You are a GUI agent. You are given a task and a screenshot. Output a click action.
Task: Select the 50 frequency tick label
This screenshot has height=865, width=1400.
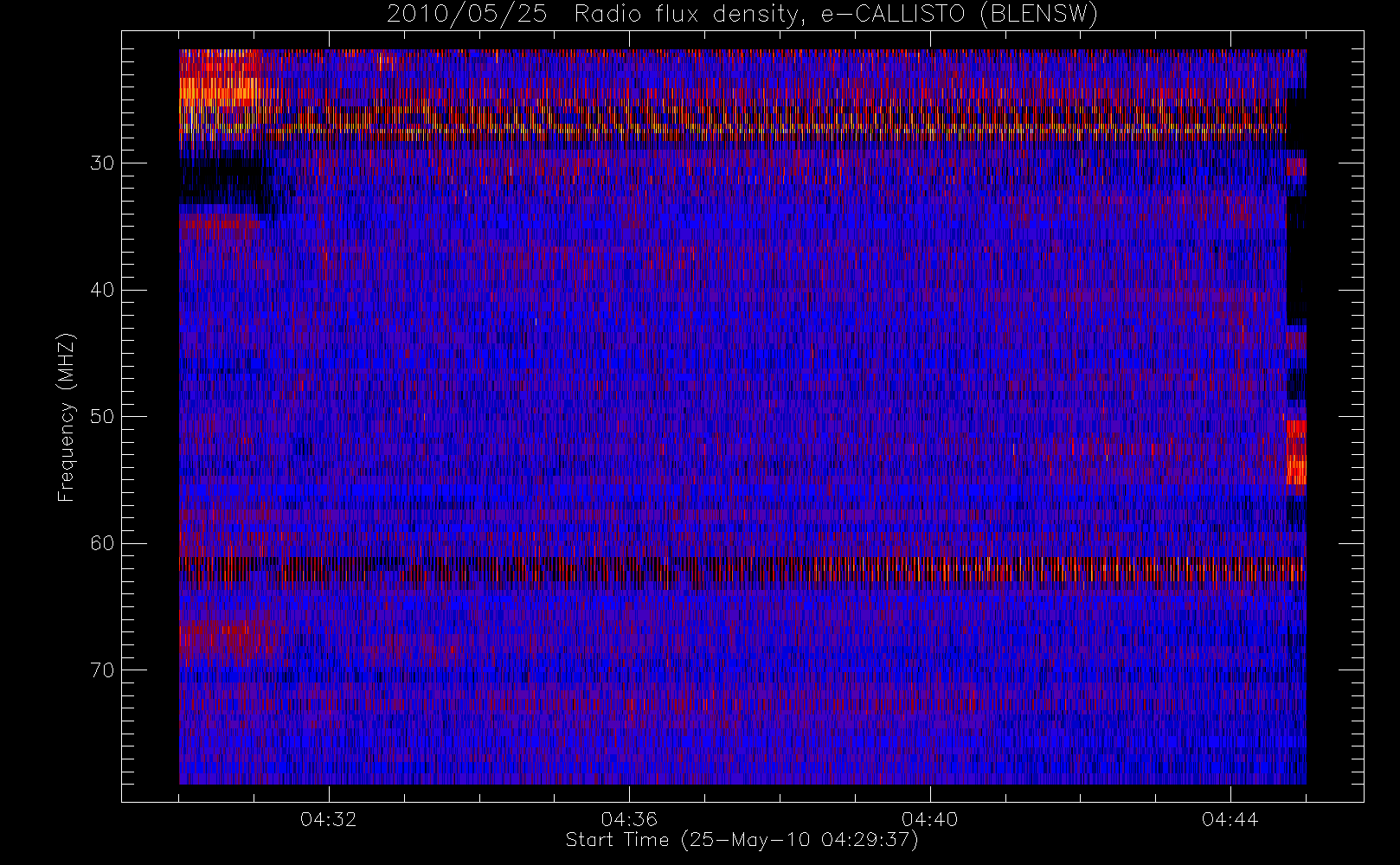coord(102,417)
